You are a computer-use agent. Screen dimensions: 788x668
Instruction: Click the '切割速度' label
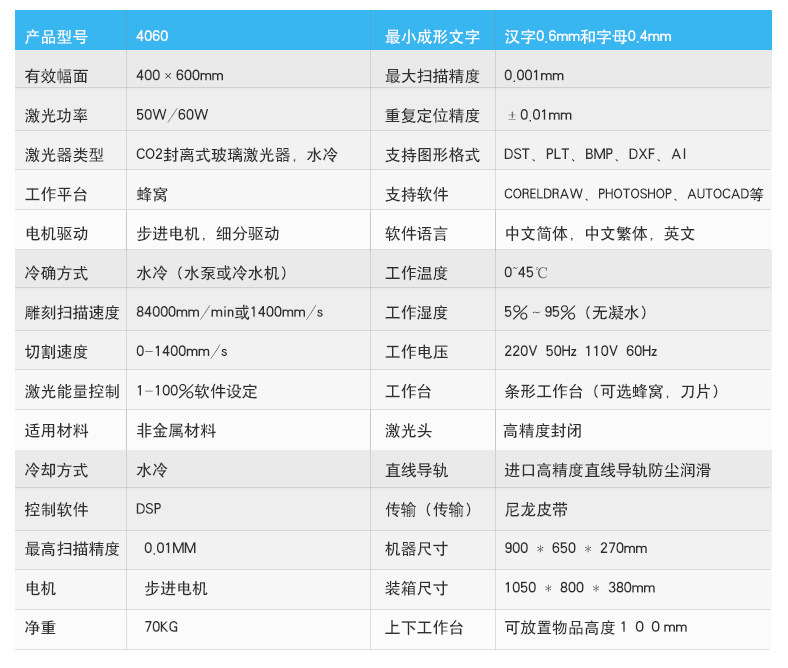pos(56,352)
